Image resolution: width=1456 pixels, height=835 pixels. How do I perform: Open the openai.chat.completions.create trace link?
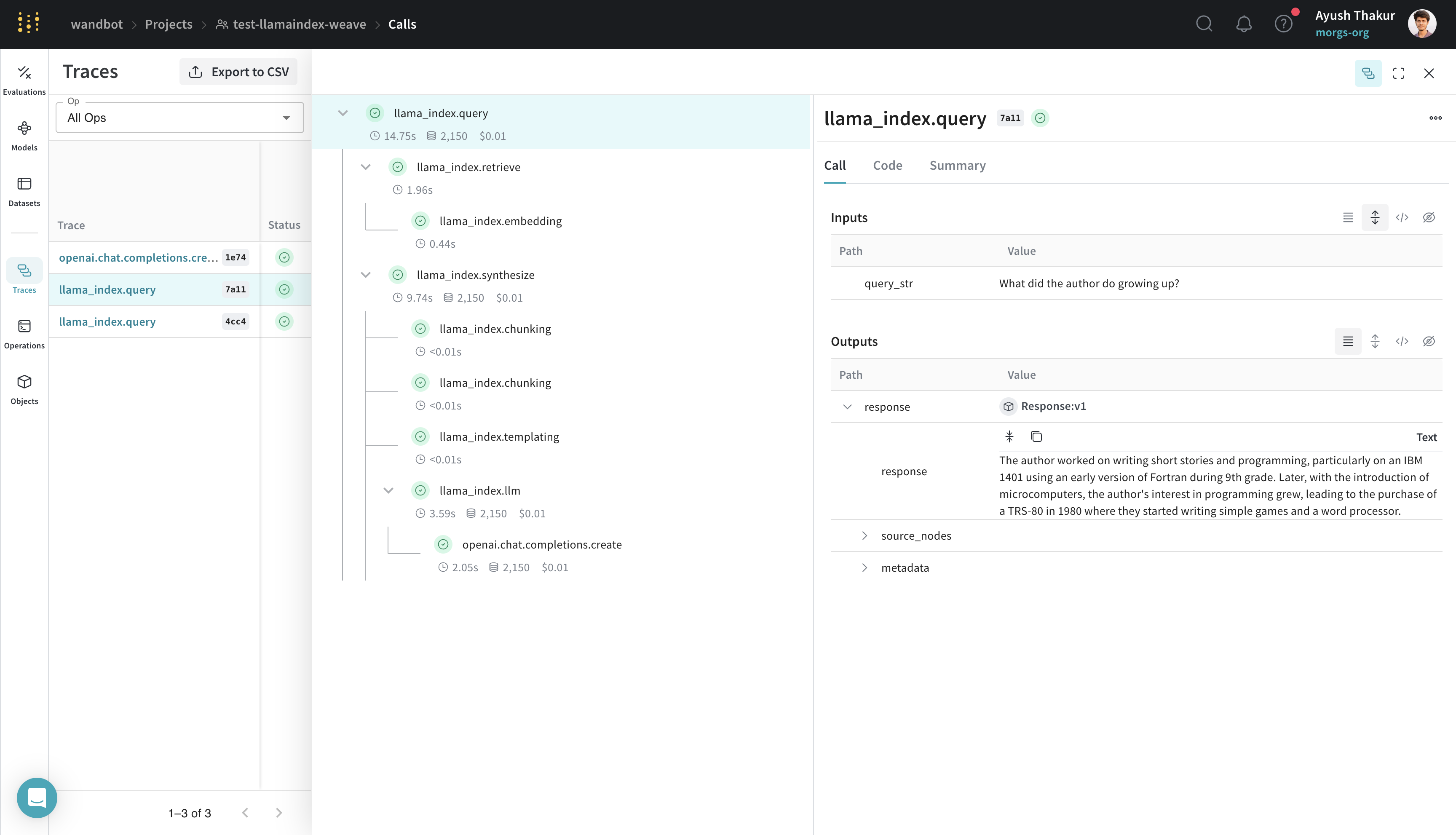coord(138,257)
